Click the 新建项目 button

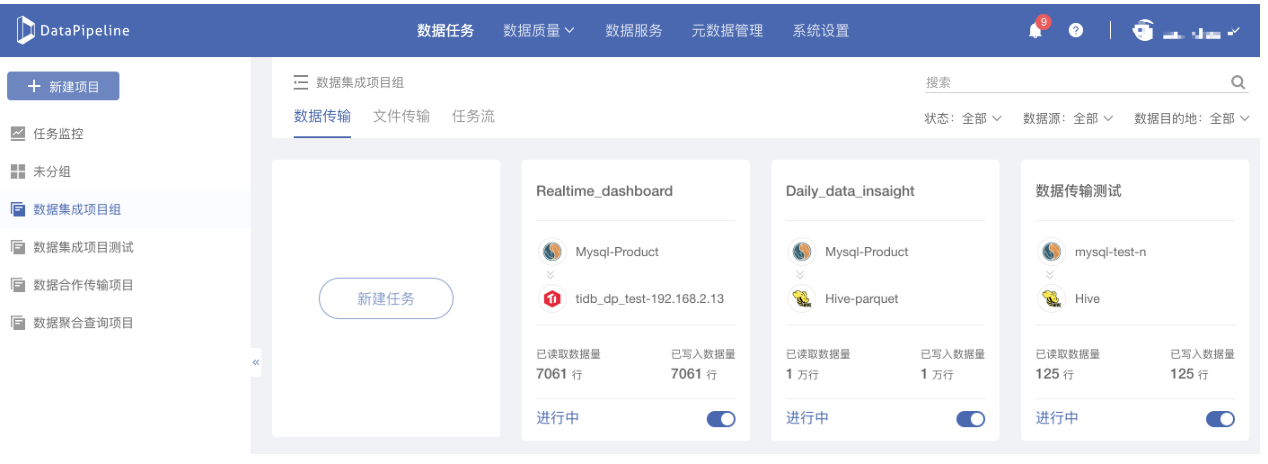point(63,86)
